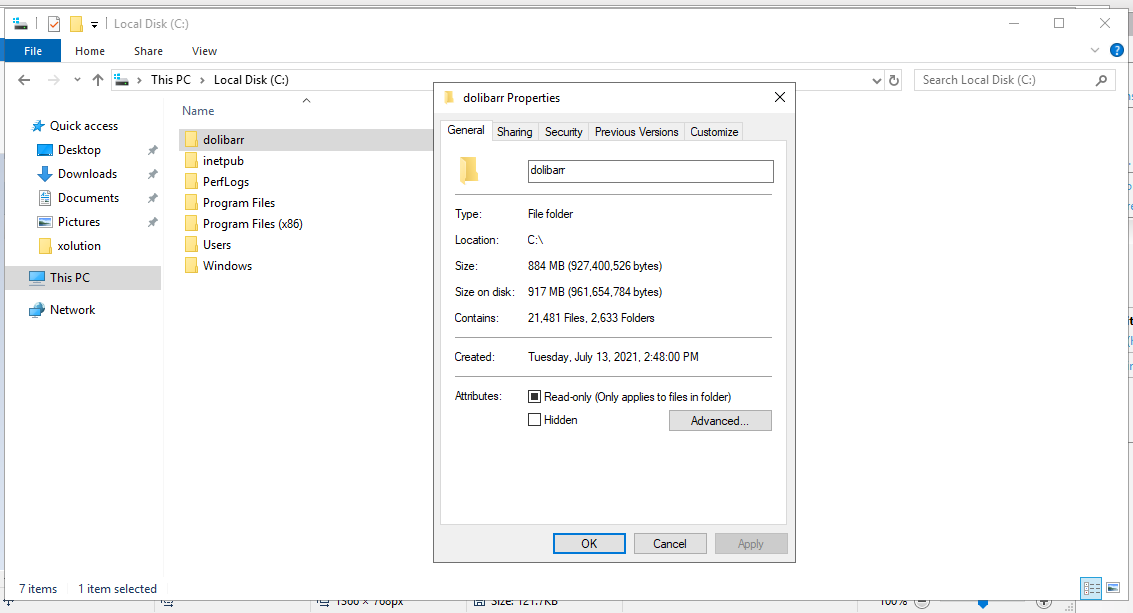
Task: Go back with the Back arrow
Action: click(24, 80)
